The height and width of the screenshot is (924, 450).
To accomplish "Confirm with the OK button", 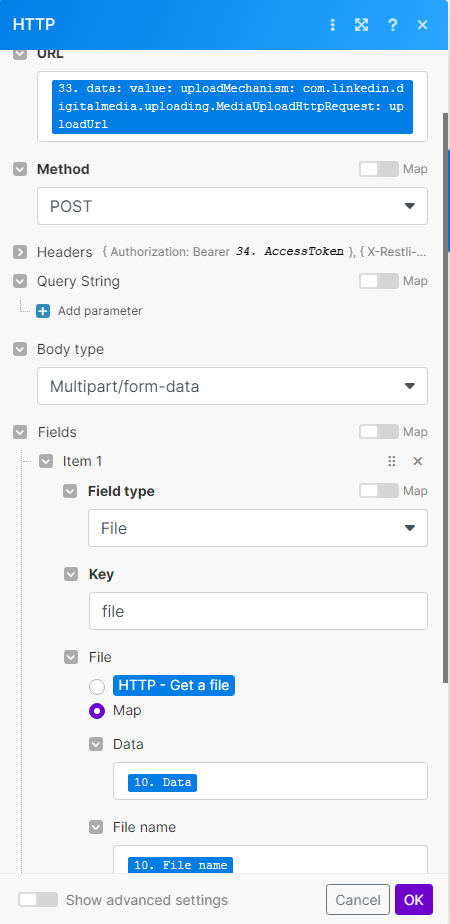I will pyautogui.click(x=414, y=900).
